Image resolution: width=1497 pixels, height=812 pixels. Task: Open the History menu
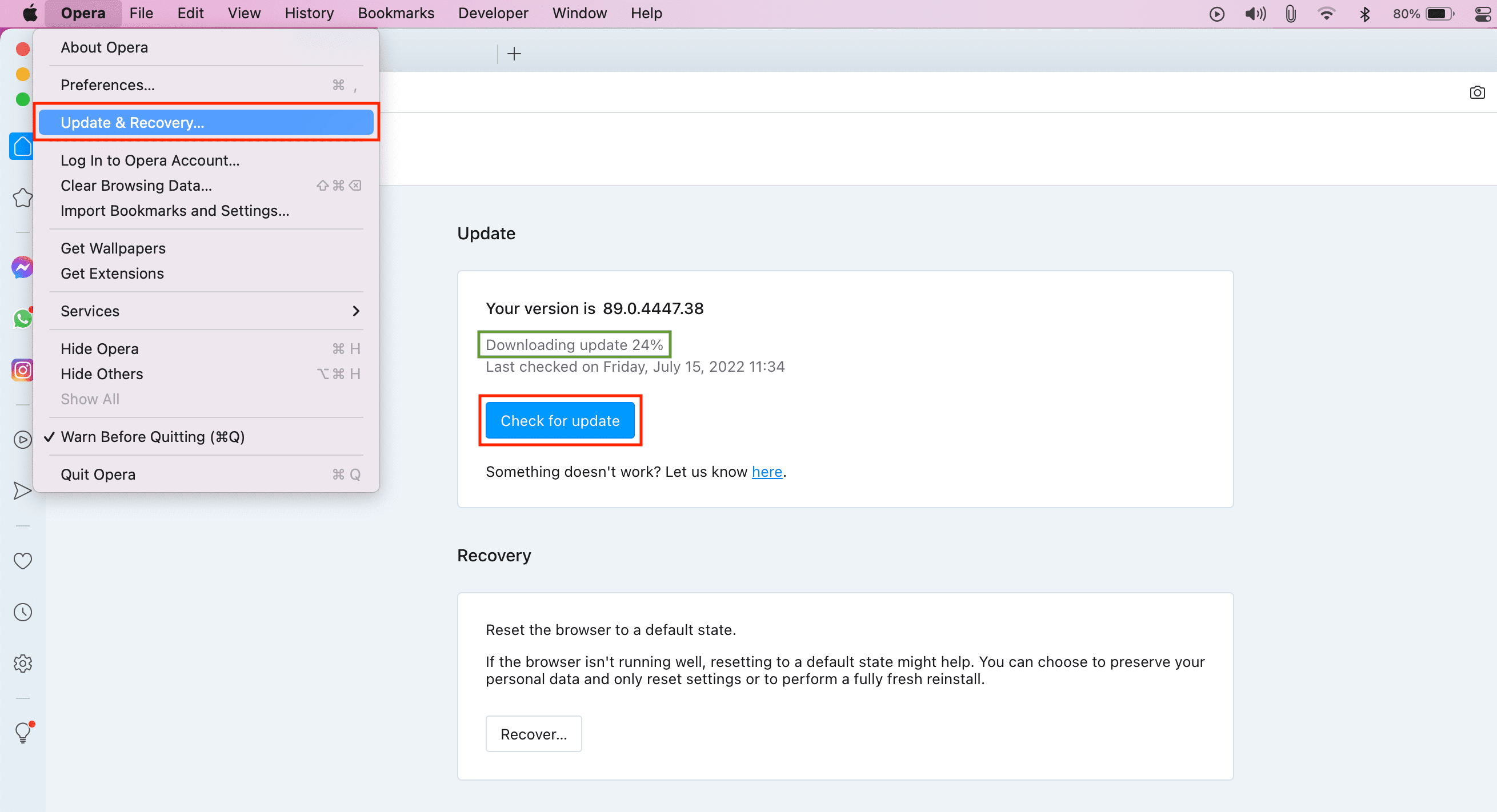(x=309, y=13)
